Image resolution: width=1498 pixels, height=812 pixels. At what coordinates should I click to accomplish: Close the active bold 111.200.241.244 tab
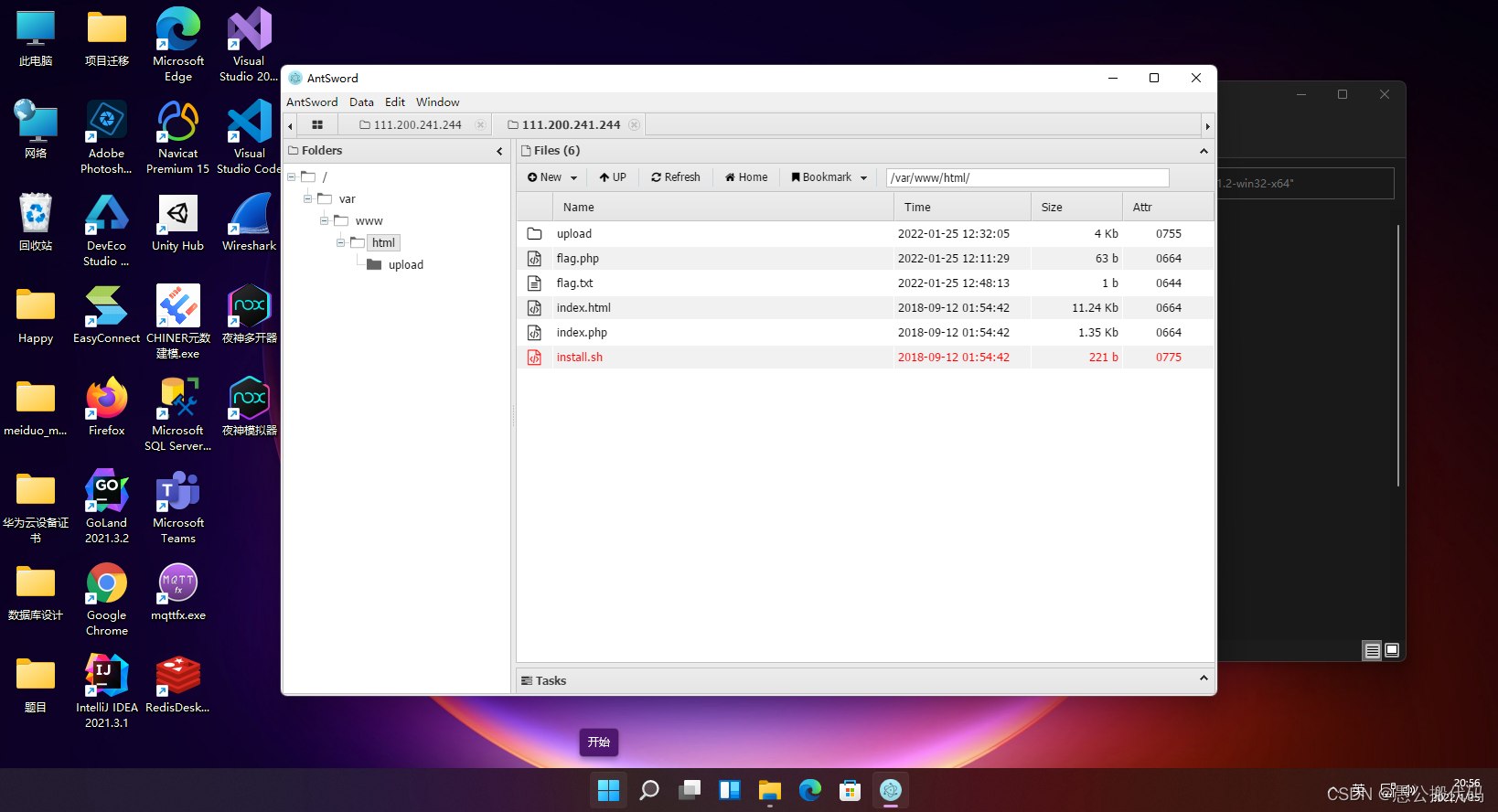tap(634, 124)
